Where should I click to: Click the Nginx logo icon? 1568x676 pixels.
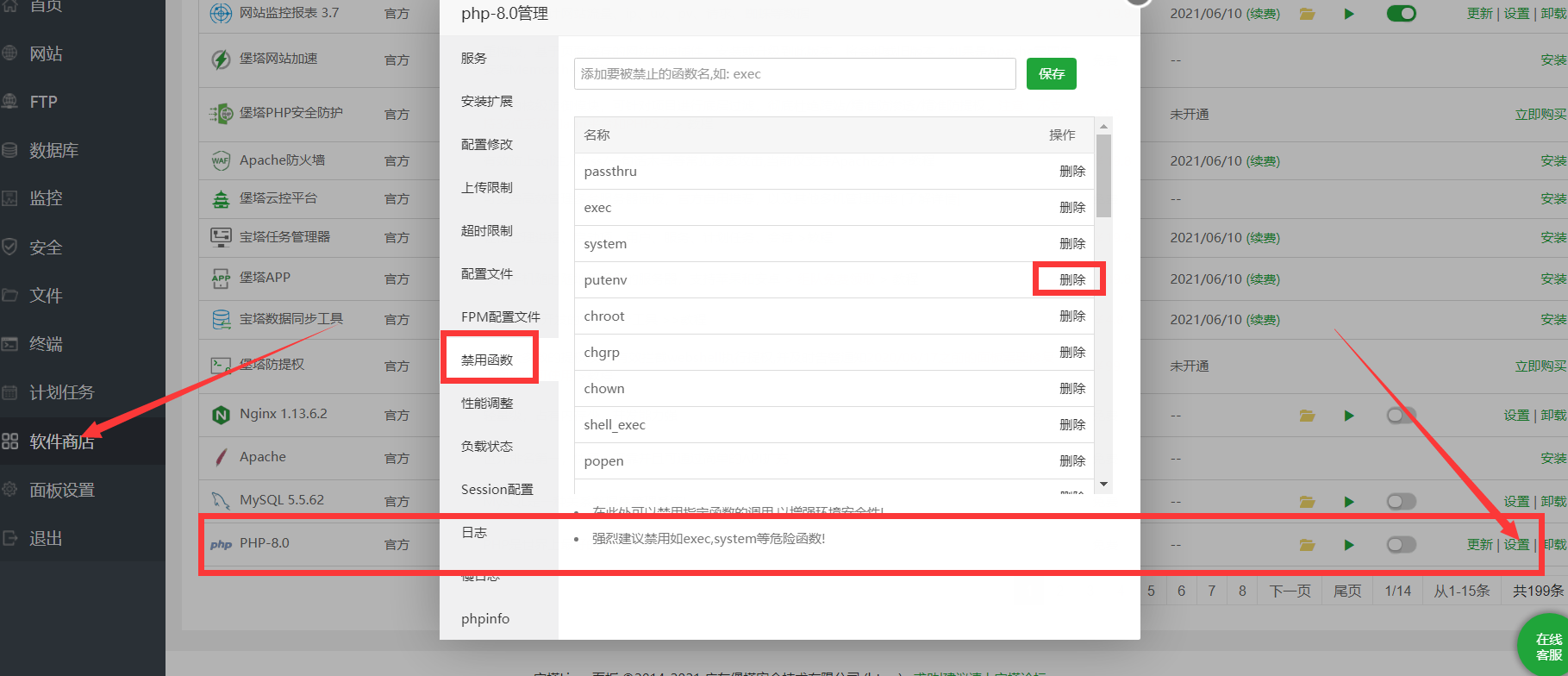tap(221, 415)
